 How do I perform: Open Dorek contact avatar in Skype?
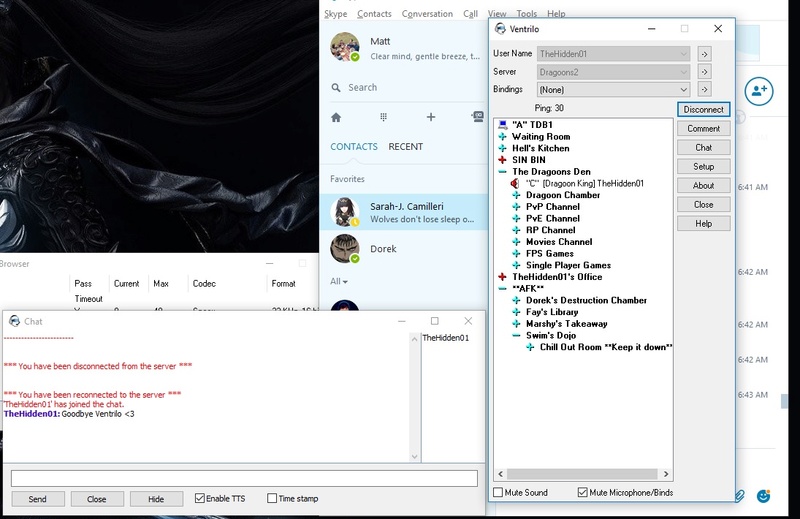click(344, 249)
